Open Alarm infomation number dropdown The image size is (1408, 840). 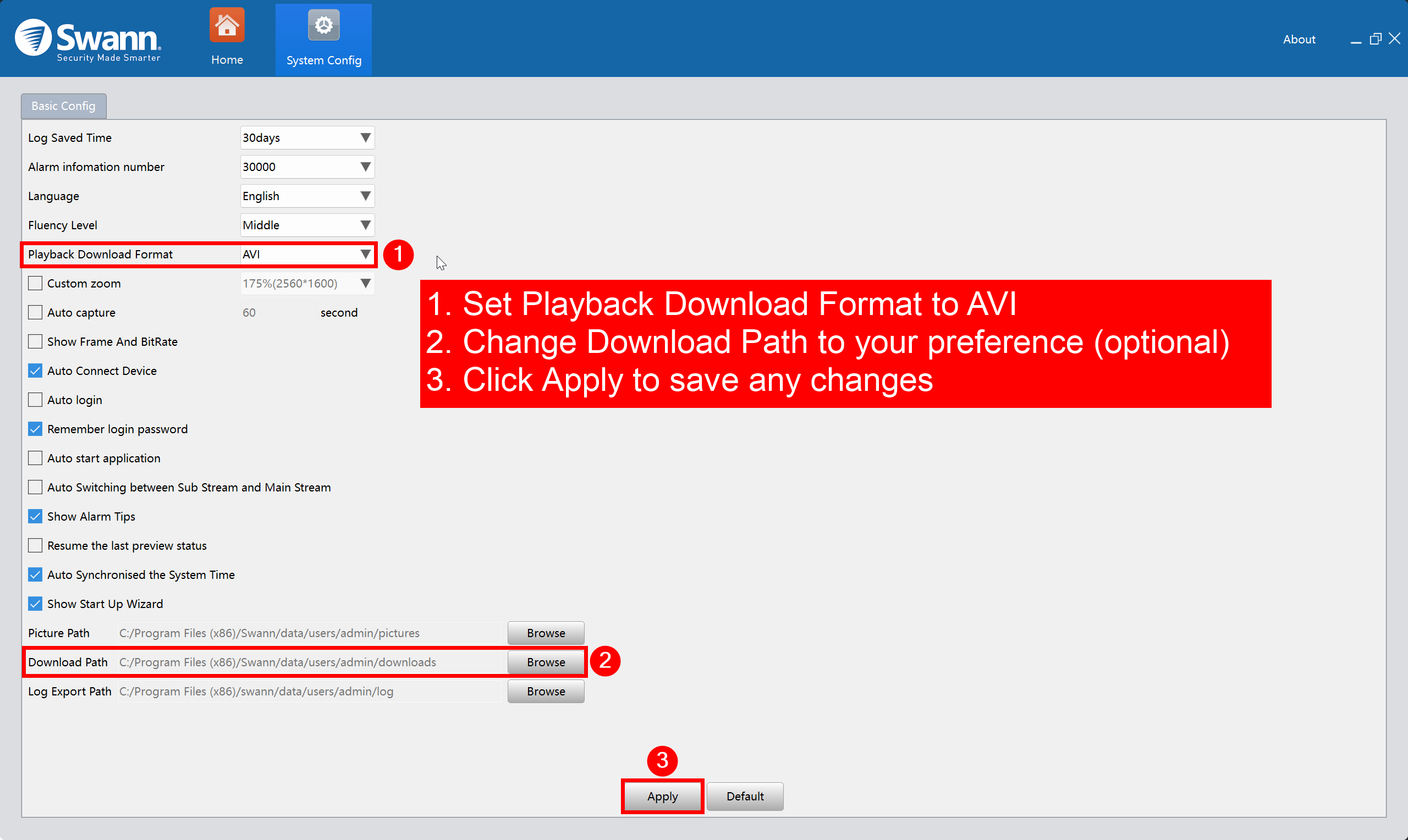coord(307,167)
